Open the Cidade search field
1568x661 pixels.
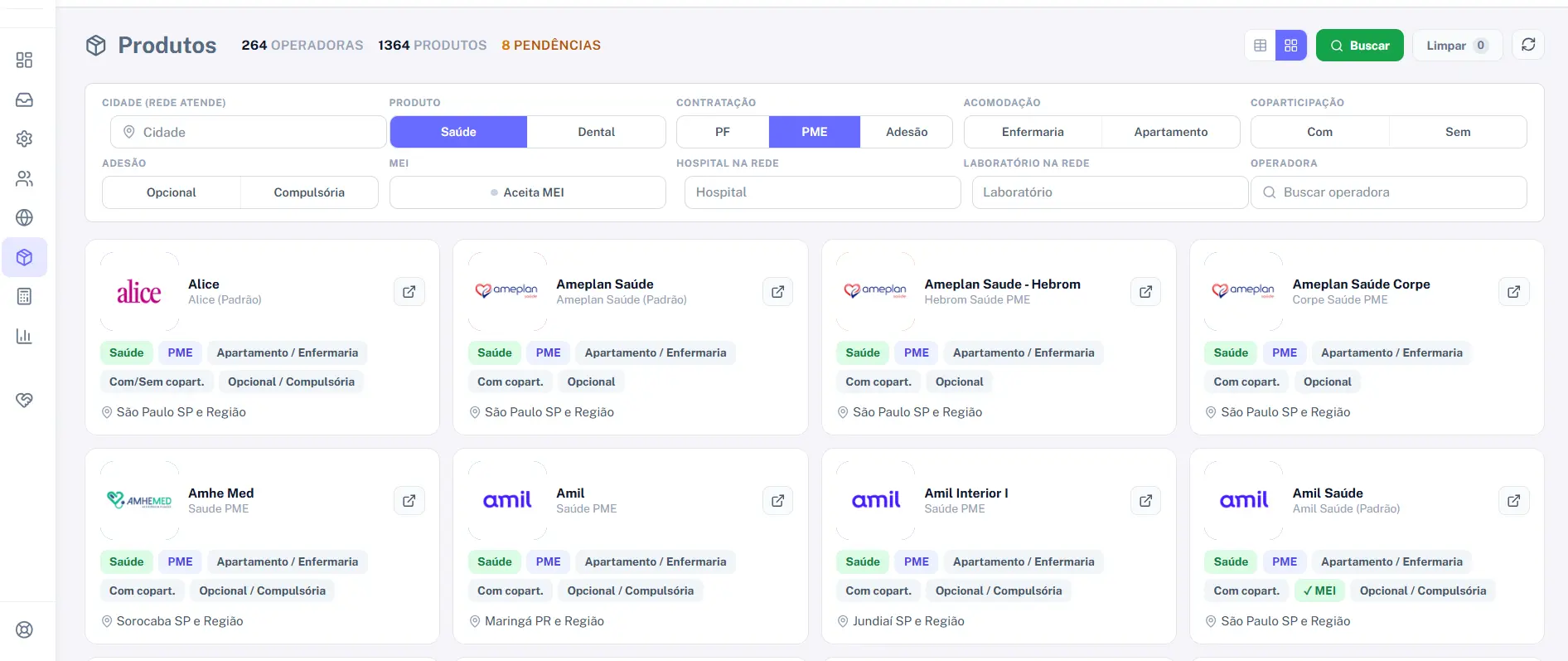click(249, 132)
